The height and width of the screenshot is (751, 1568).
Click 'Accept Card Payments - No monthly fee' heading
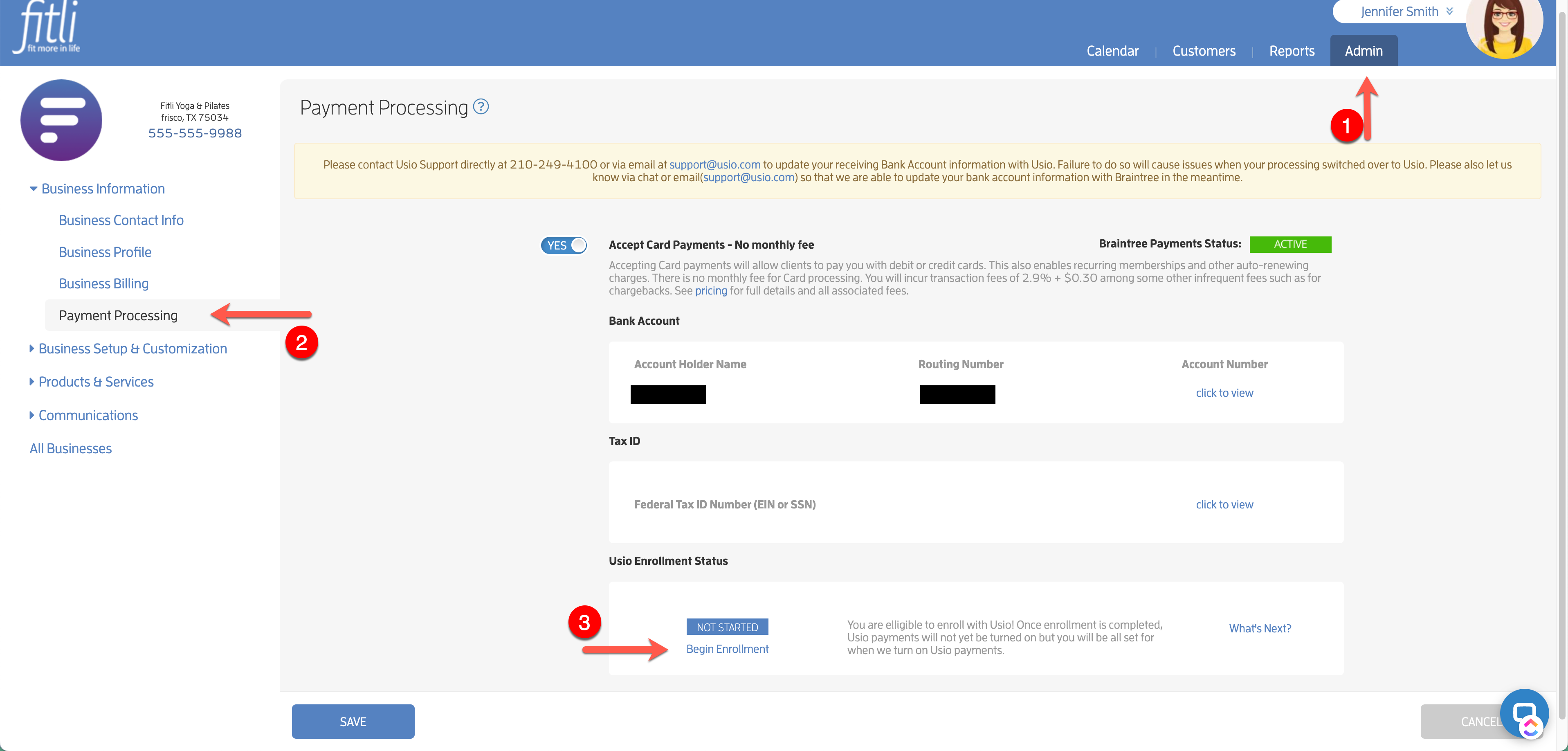(x=712, y=245)
